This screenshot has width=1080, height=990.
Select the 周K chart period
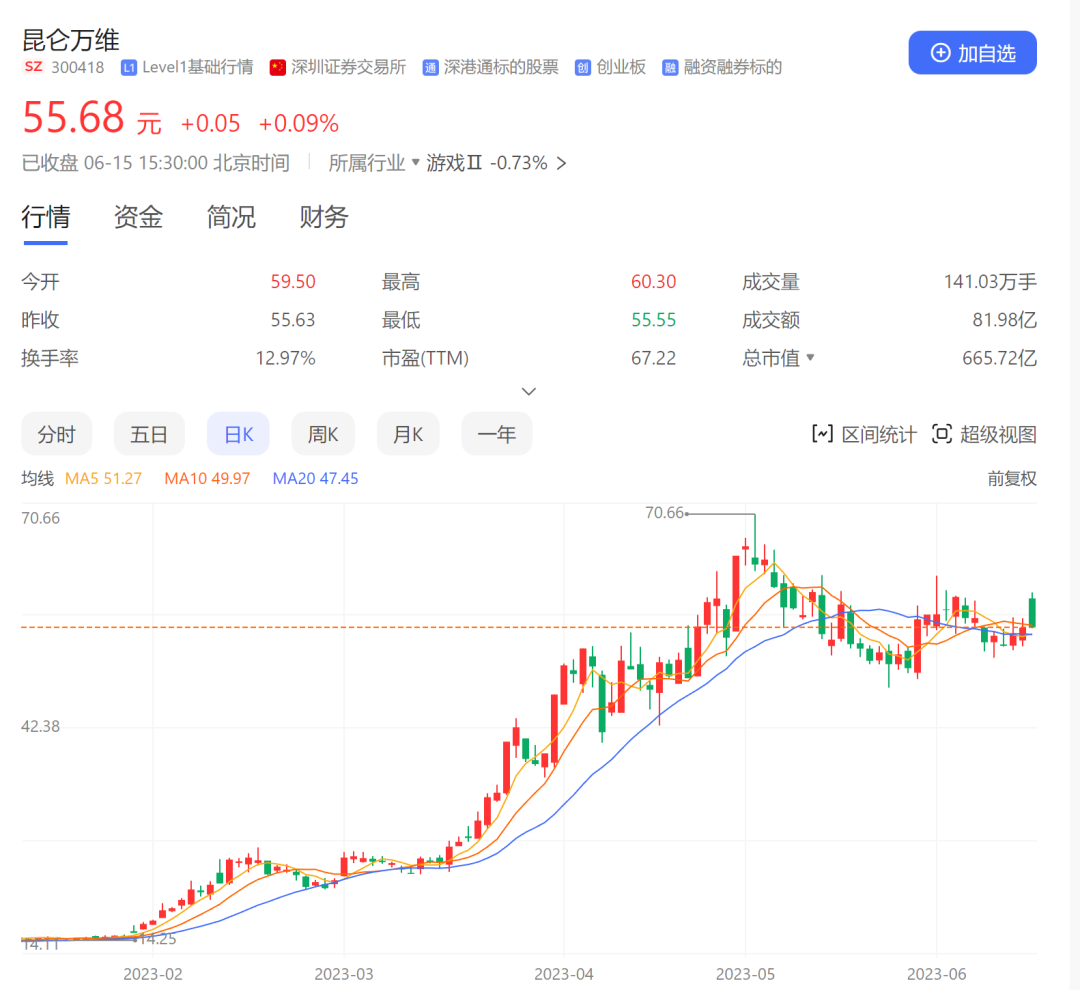click(x=323, y=434)
